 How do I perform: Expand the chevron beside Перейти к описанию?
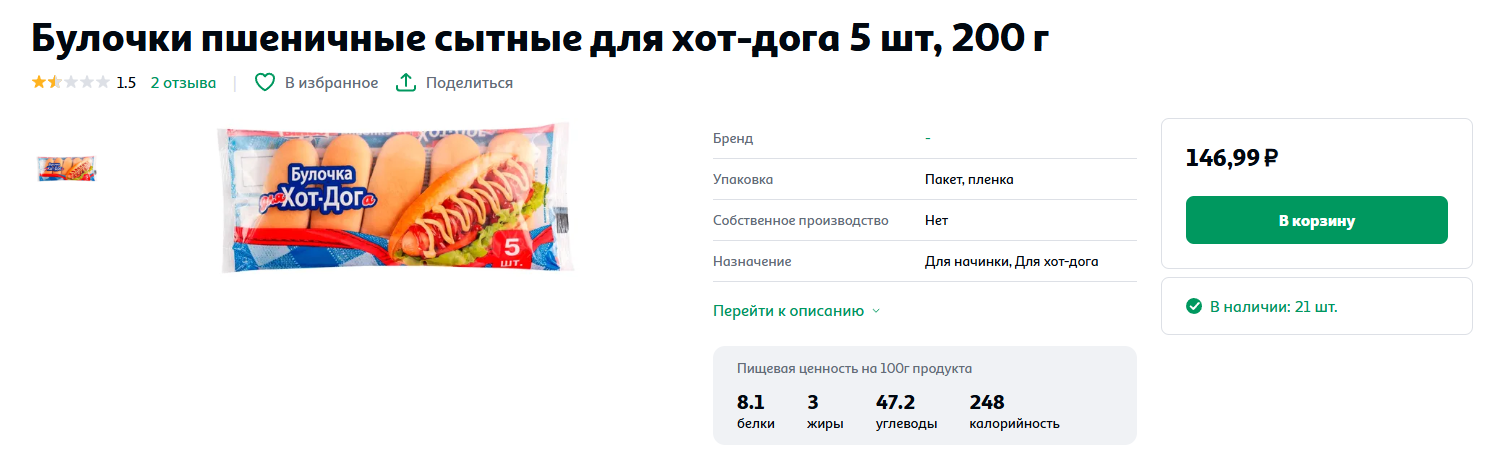click(x=876, y=311)
